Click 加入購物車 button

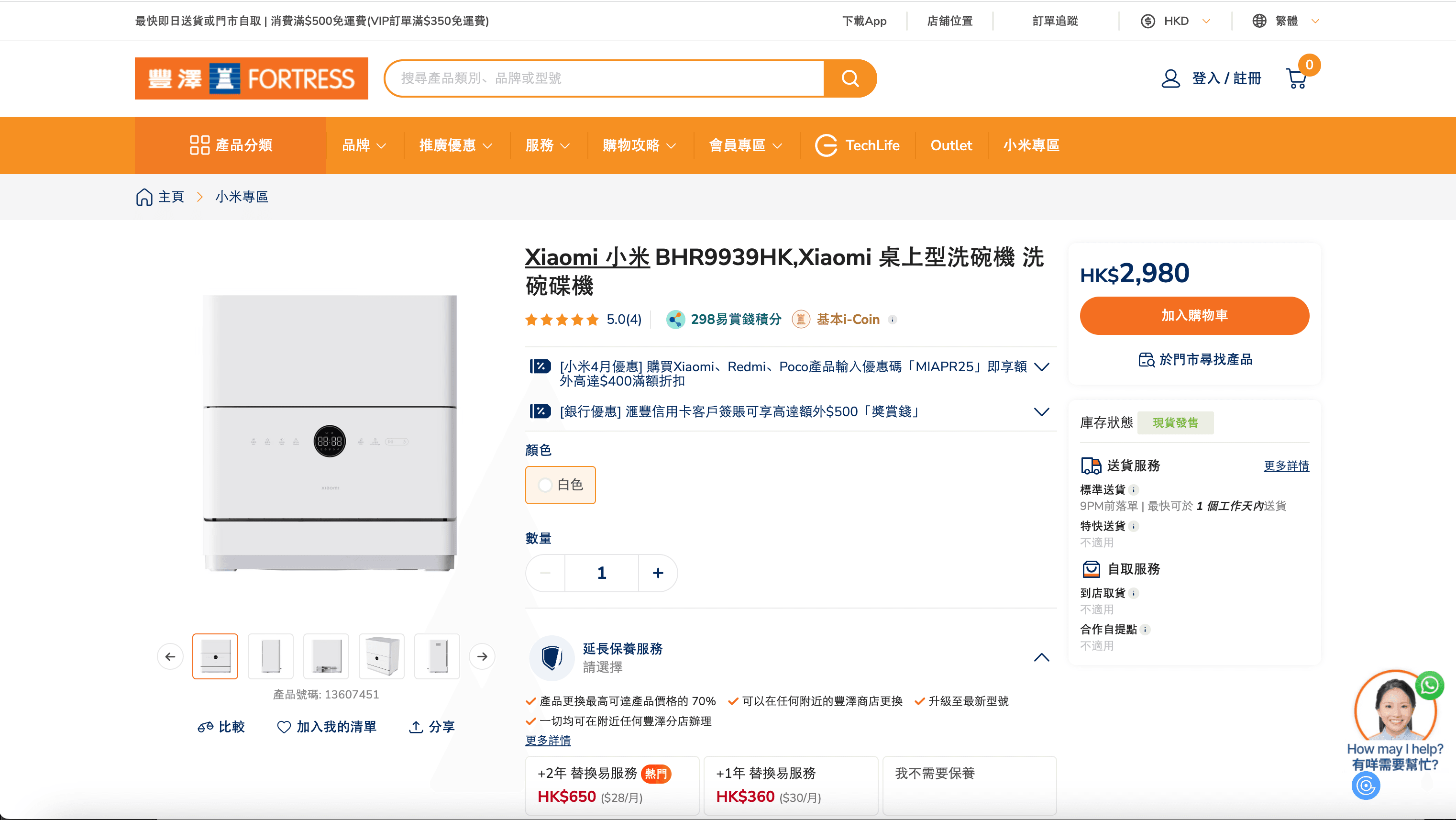pyautogui.click(x=1194, y=316)
